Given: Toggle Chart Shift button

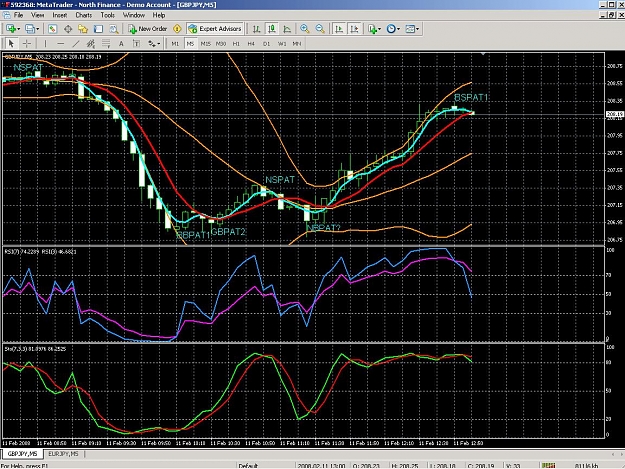Looking at the screenshot, I should 354,29.
